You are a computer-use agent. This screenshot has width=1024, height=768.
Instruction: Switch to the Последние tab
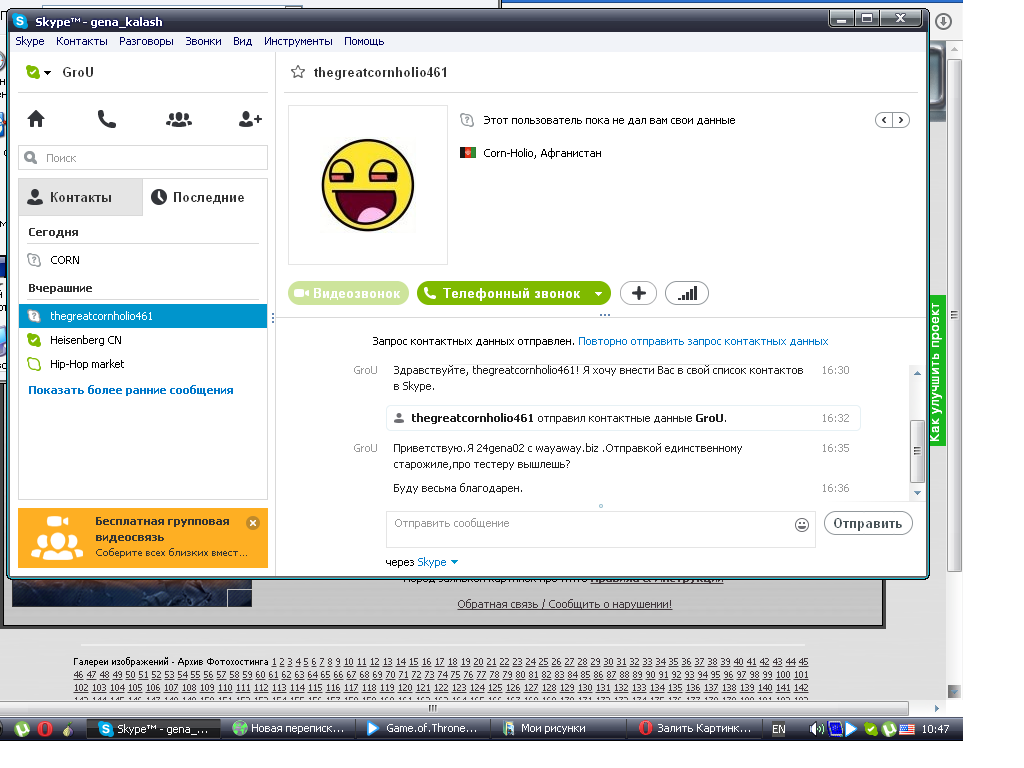click(x=205, y=197)
